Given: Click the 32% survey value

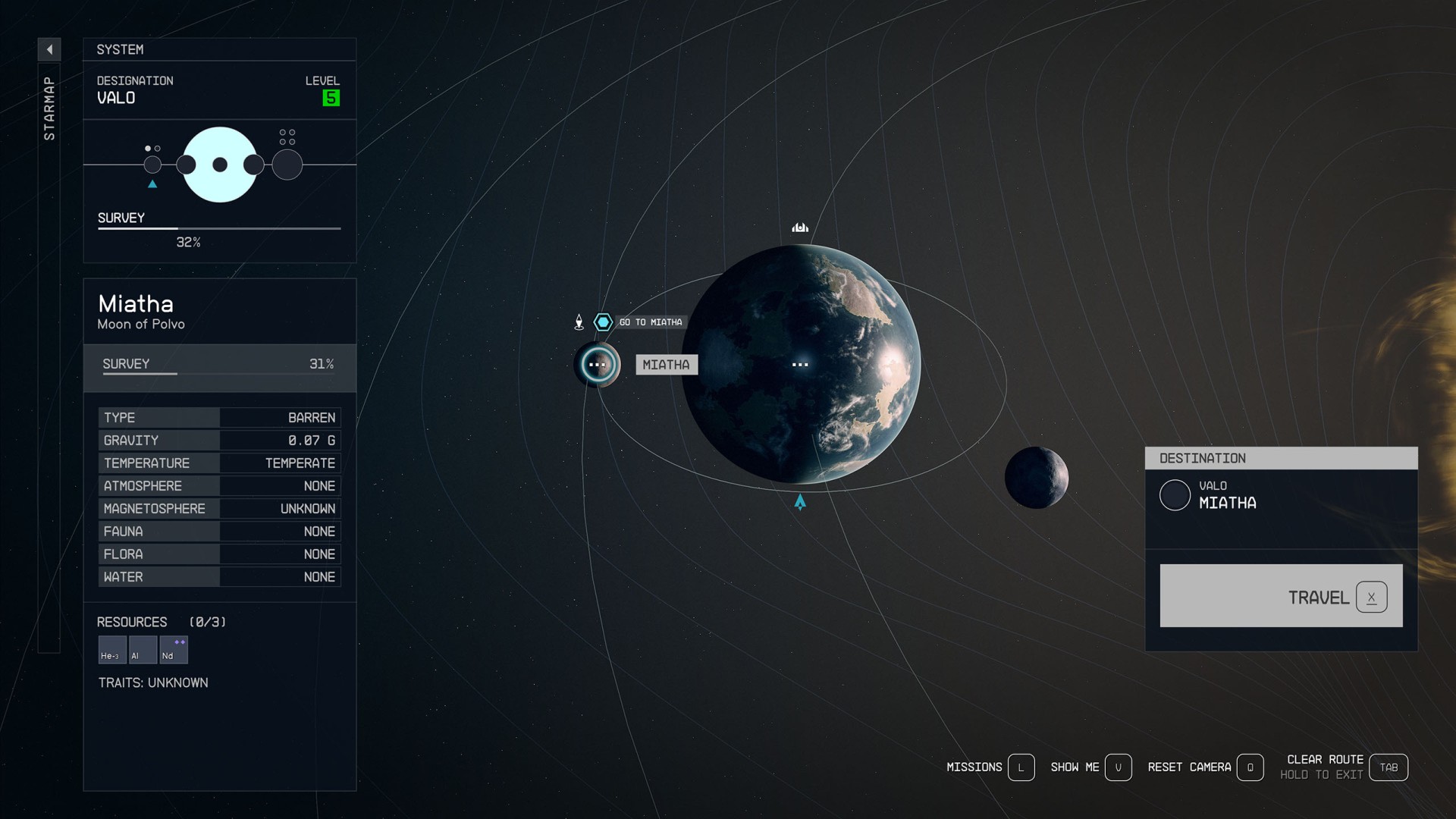Looking at the screenshot, I should pos(188,242).
